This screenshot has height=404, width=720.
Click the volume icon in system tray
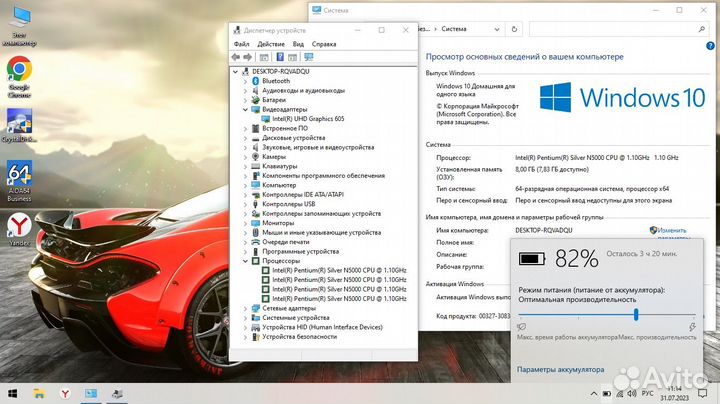tap(632, 393)
